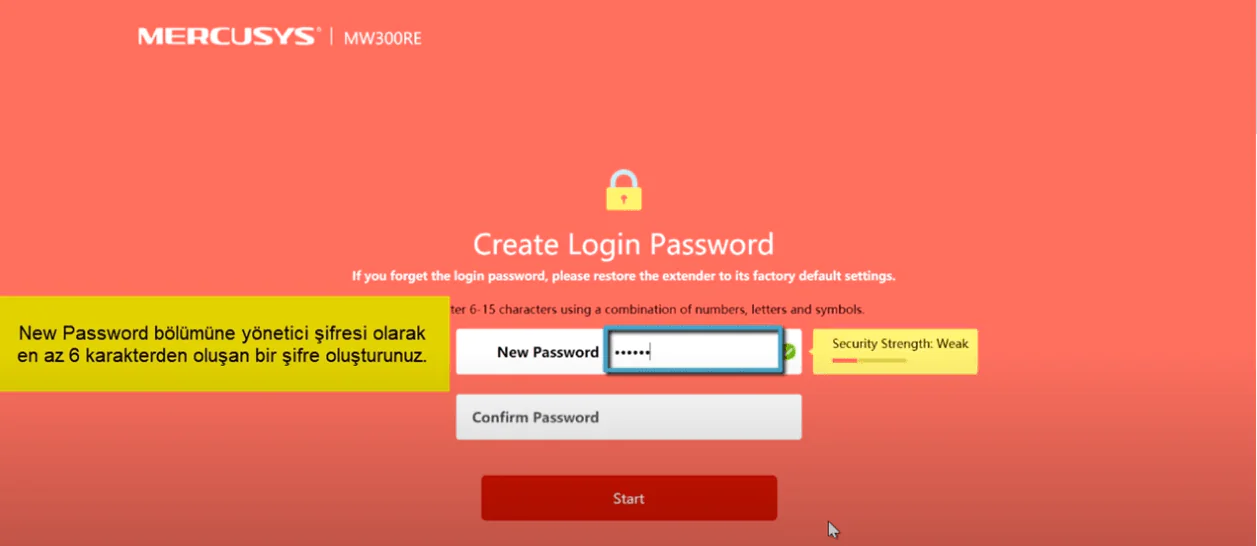Screen dimensions: 1257x546
Task: Click the Security Strength: Weak tooltip
Action: click(895, 352)
